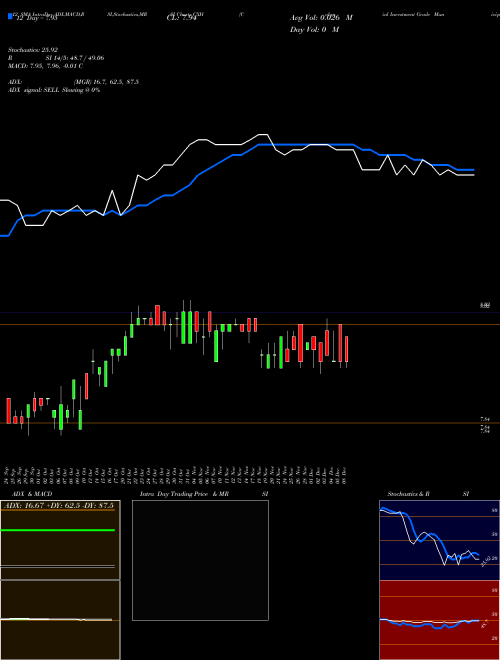Click the RSI 14/3: 48.7 / 49.66 reading
Screen dimensions: 500x660
click(x=56, y=58)
